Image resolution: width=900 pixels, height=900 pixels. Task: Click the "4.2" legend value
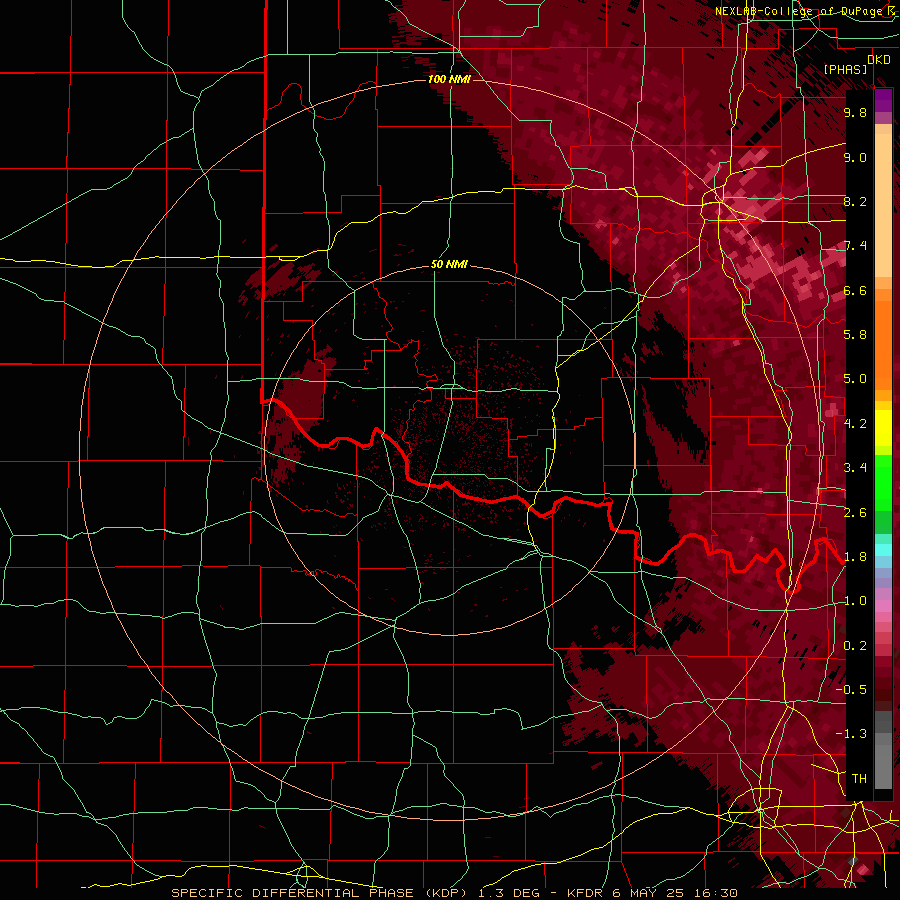point(855,423)
